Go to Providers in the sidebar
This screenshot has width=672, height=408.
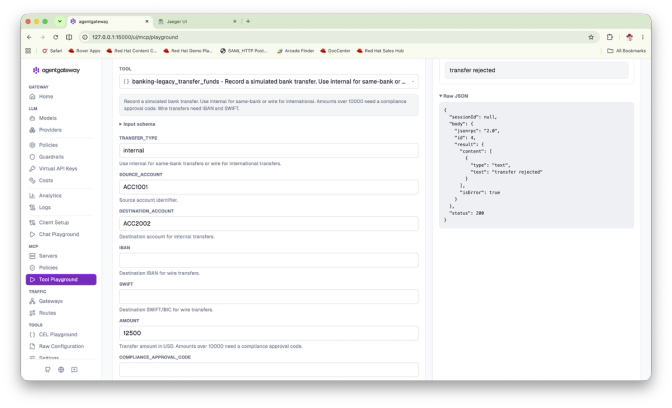[50, 130]
